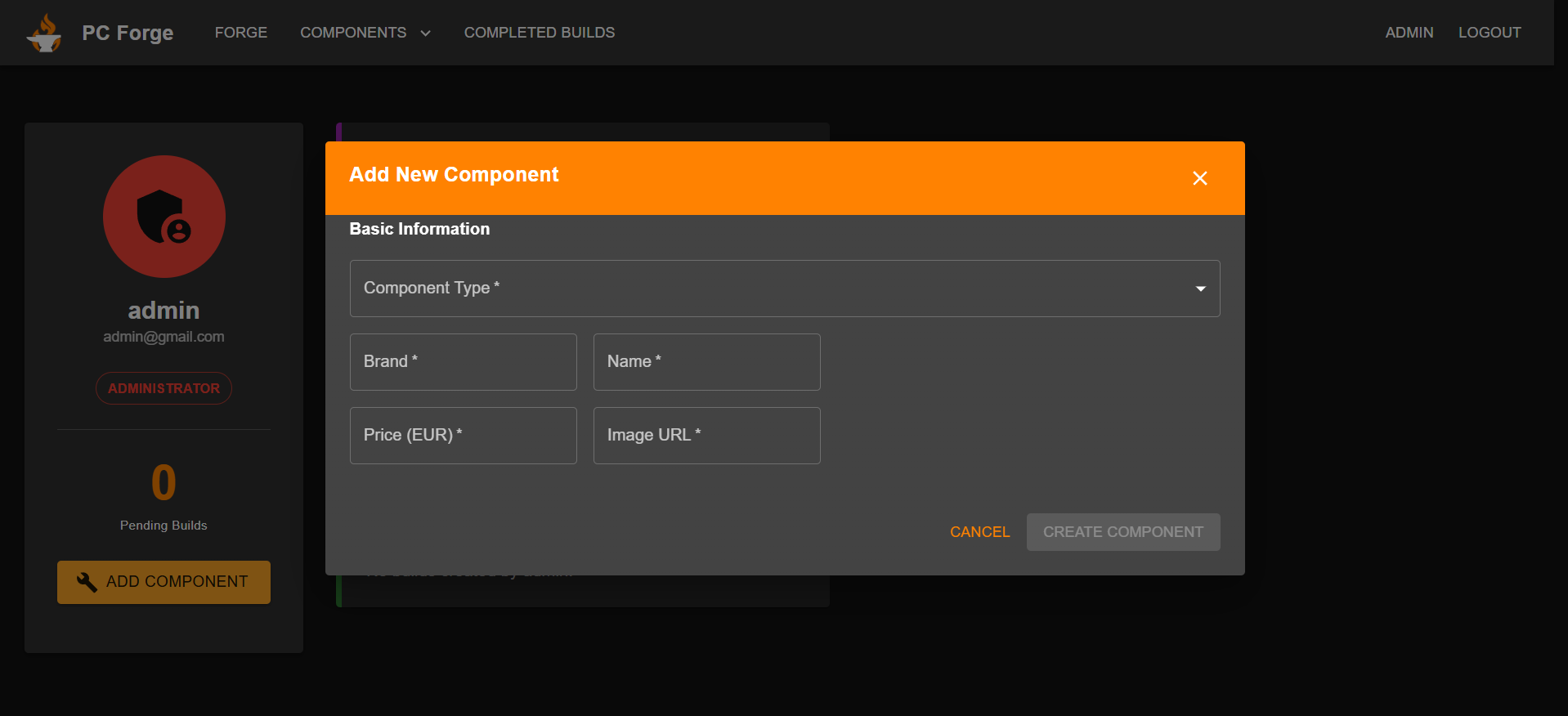Image resolution: width=1568 pixels, height=716 pixels.
Task: Click the PC Forge brand title
Action: [128, 33]
